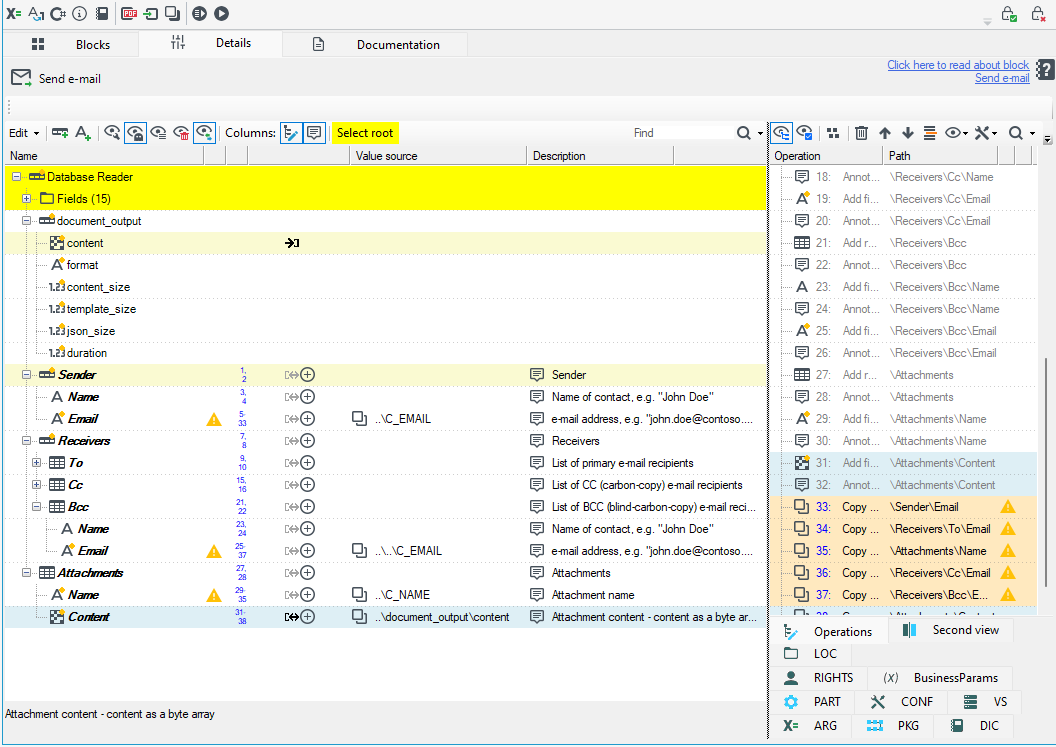Click the yellow Select root button
Viewport: 1056px width, 747px height.
[365, 133]
